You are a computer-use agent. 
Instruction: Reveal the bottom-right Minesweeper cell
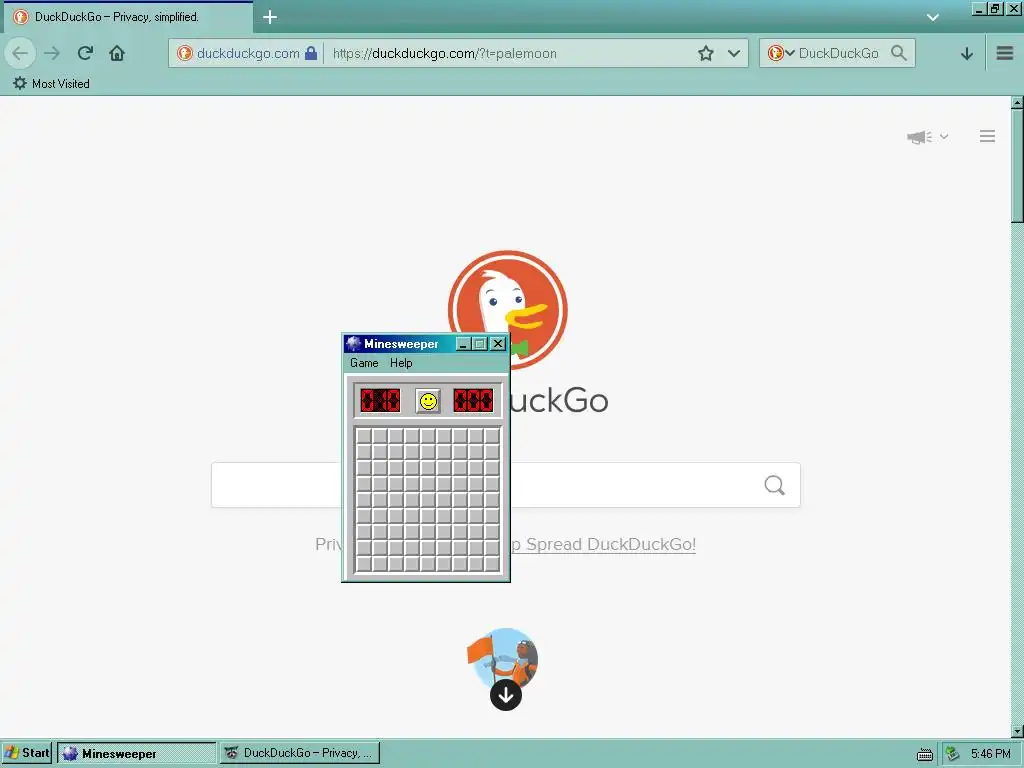point(492,564)
